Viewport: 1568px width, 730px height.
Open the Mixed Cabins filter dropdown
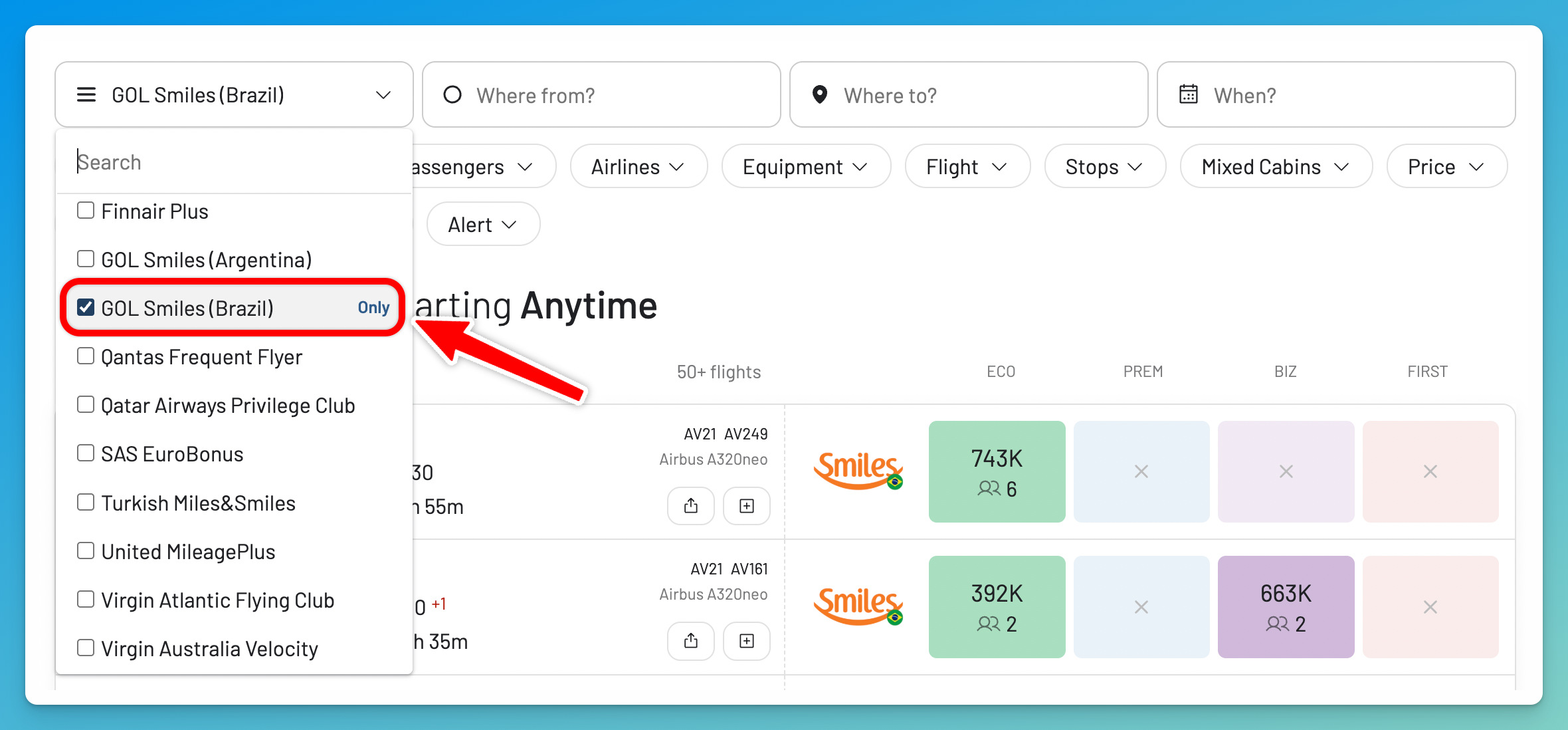[1276, 166]
